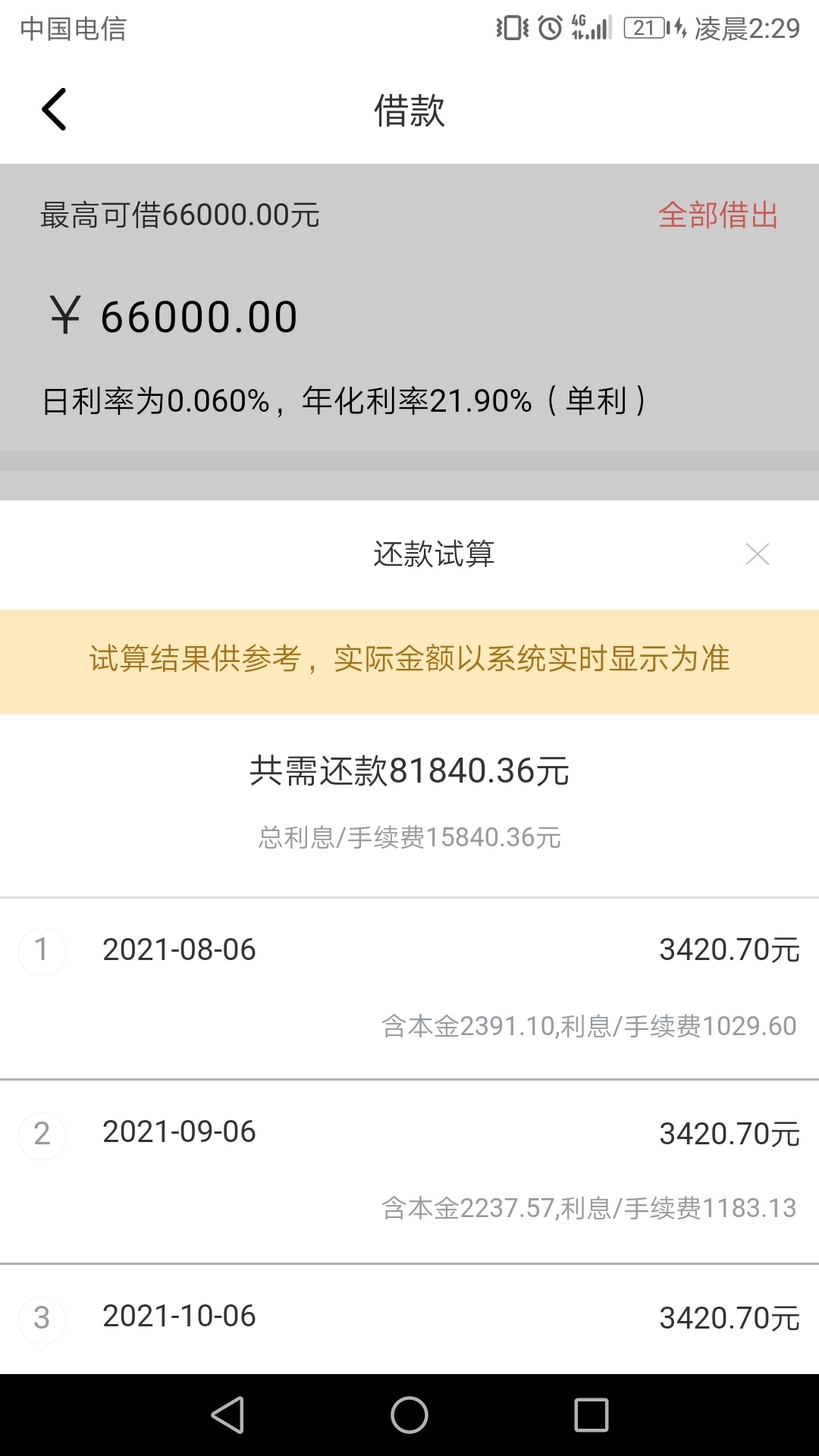Image resolution: width=819 pixels, height=1456 pixels.
Task: Tap the Android back navigation triangle
Action: tap(227, 1415)
